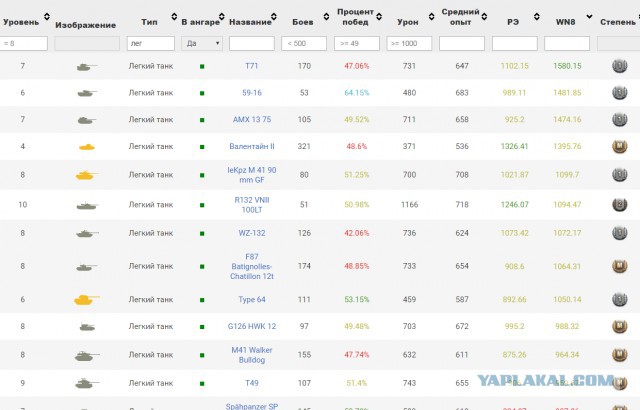The height and width of the screenshot is (410, 640).
Task: Click the T71 mastery badge
Action: 619,66
